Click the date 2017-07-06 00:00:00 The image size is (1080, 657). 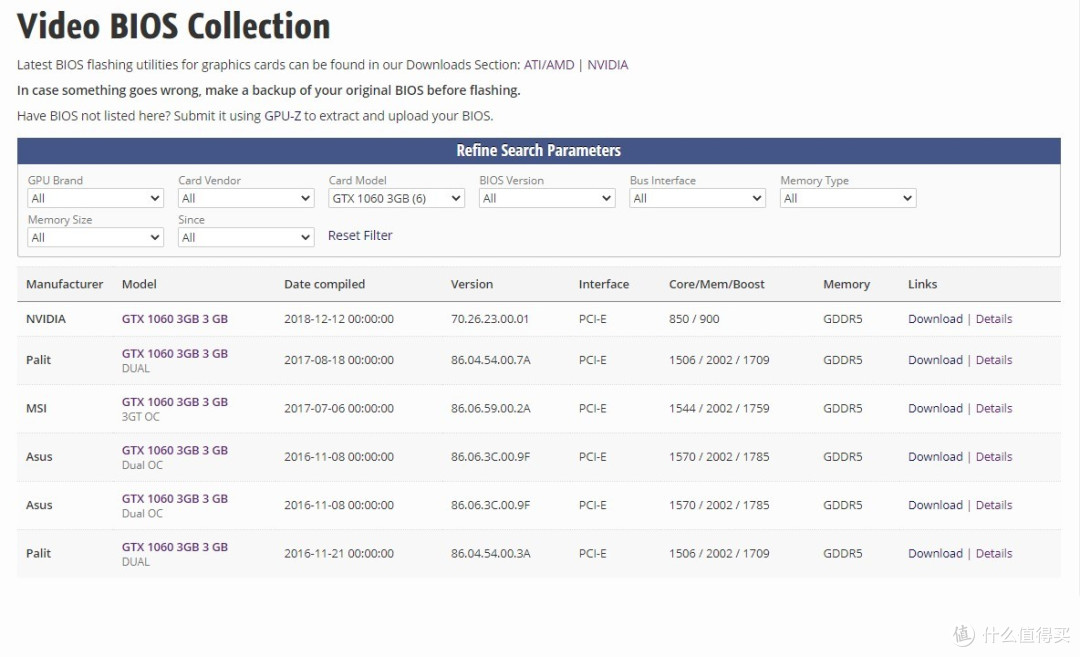339,408
